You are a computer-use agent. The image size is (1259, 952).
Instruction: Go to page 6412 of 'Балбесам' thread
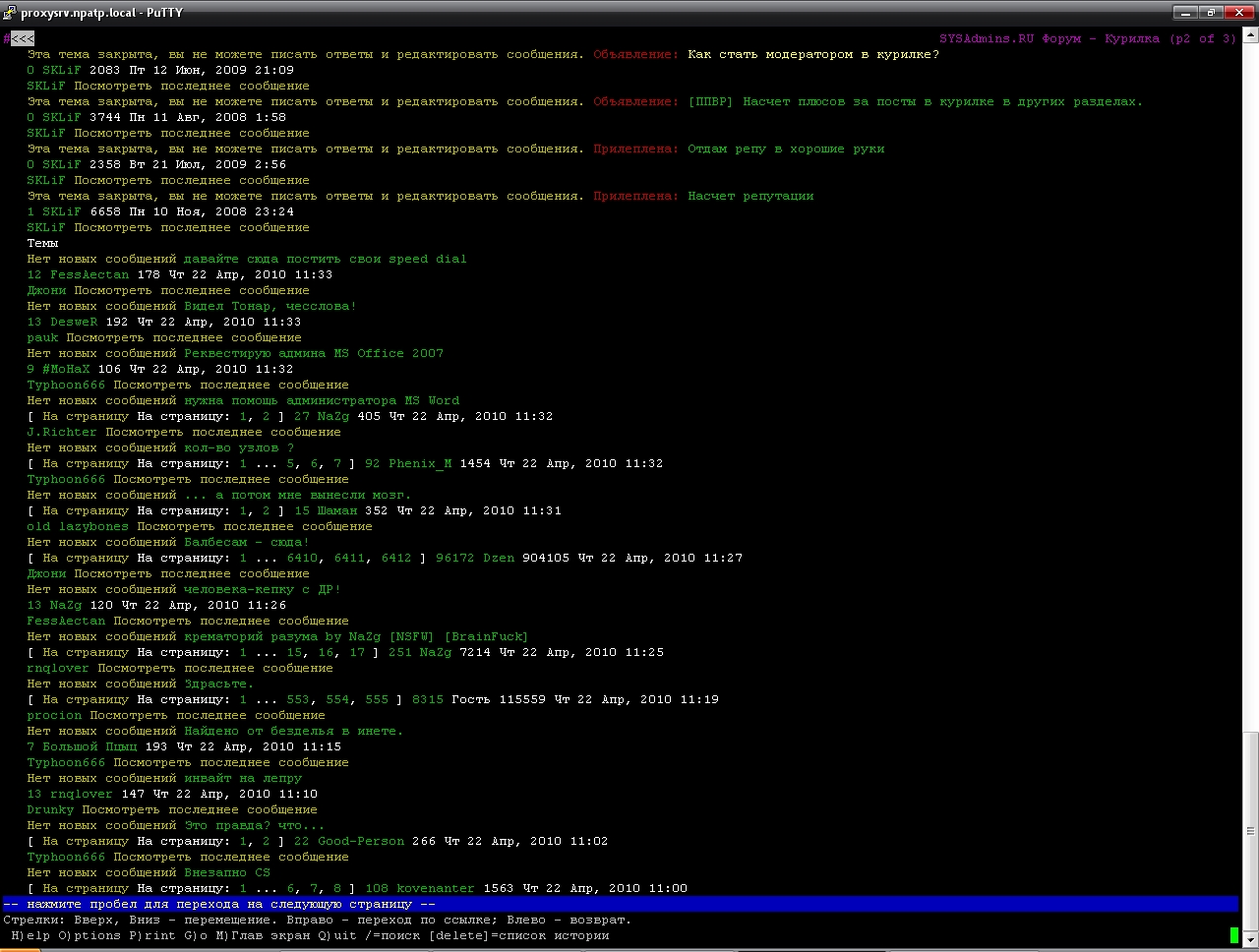[396, 558]
